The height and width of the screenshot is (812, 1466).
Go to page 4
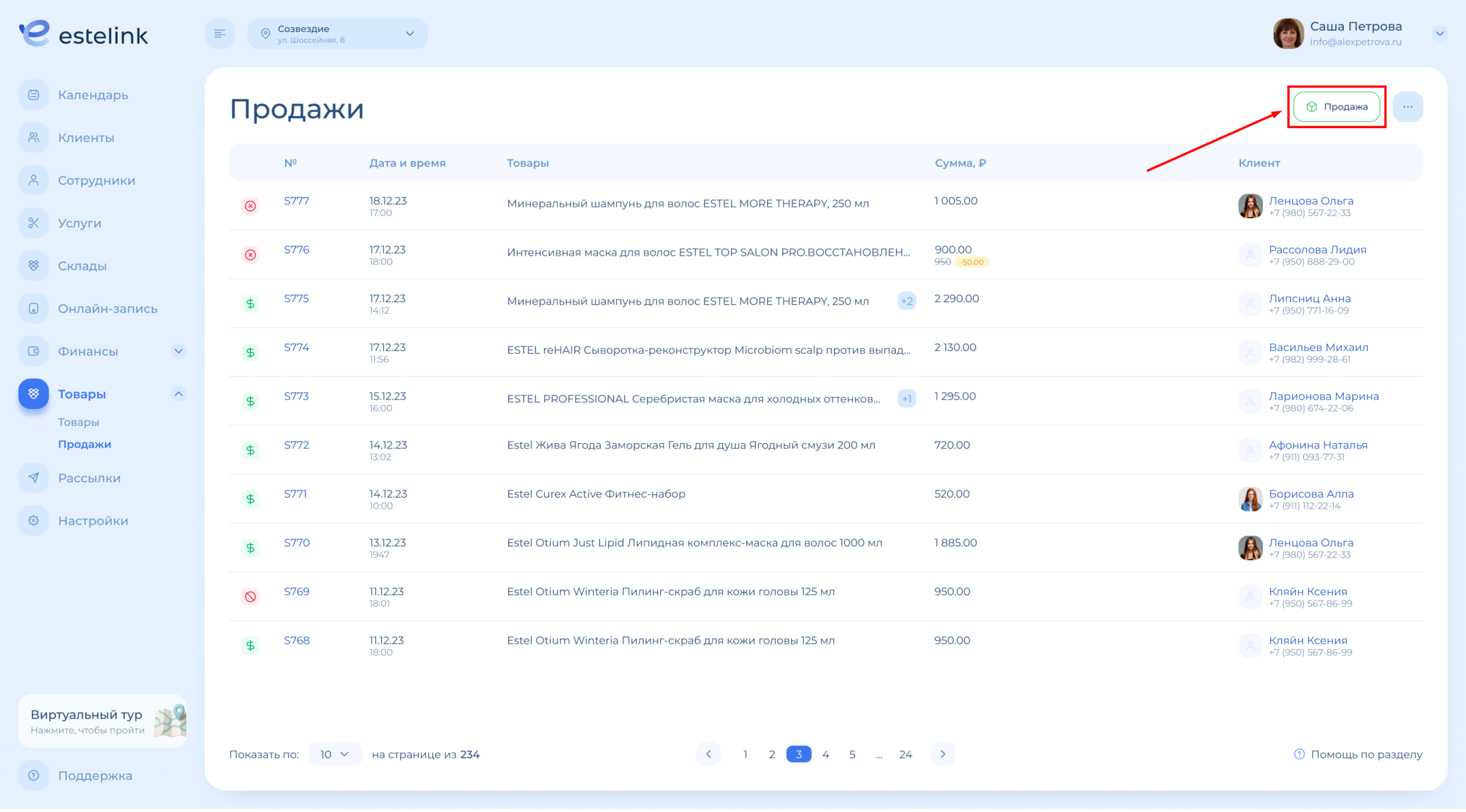(826, 754)
